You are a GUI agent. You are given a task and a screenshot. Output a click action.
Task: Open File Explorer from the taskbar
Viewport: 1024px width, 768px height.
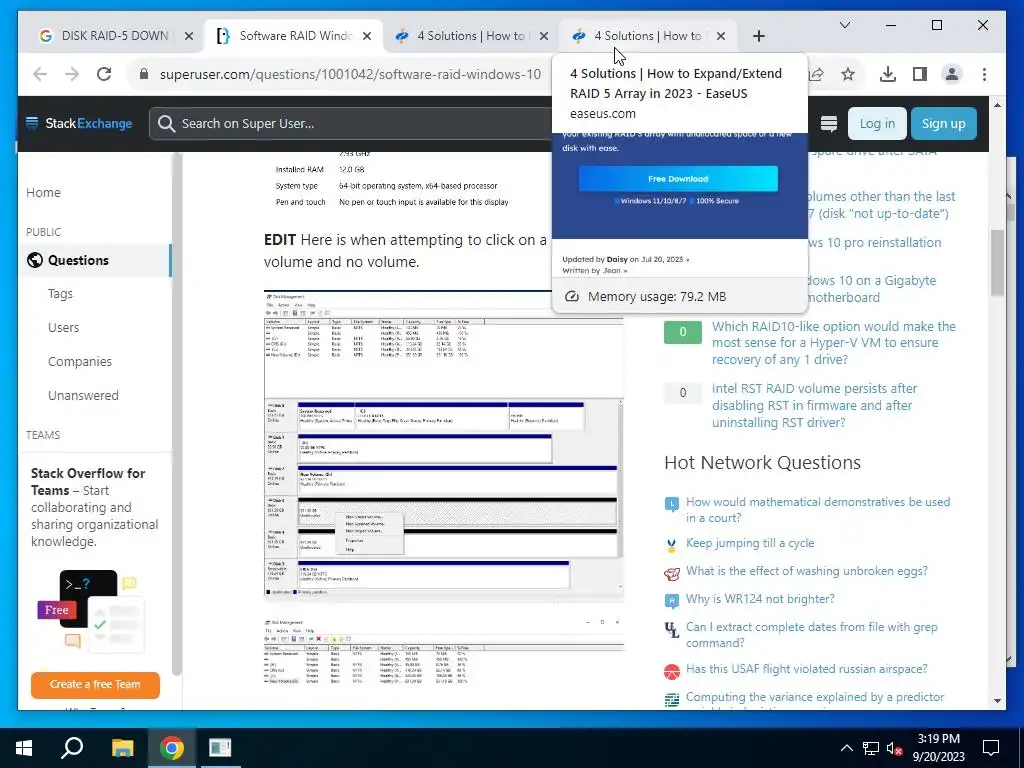coord(122,748)
